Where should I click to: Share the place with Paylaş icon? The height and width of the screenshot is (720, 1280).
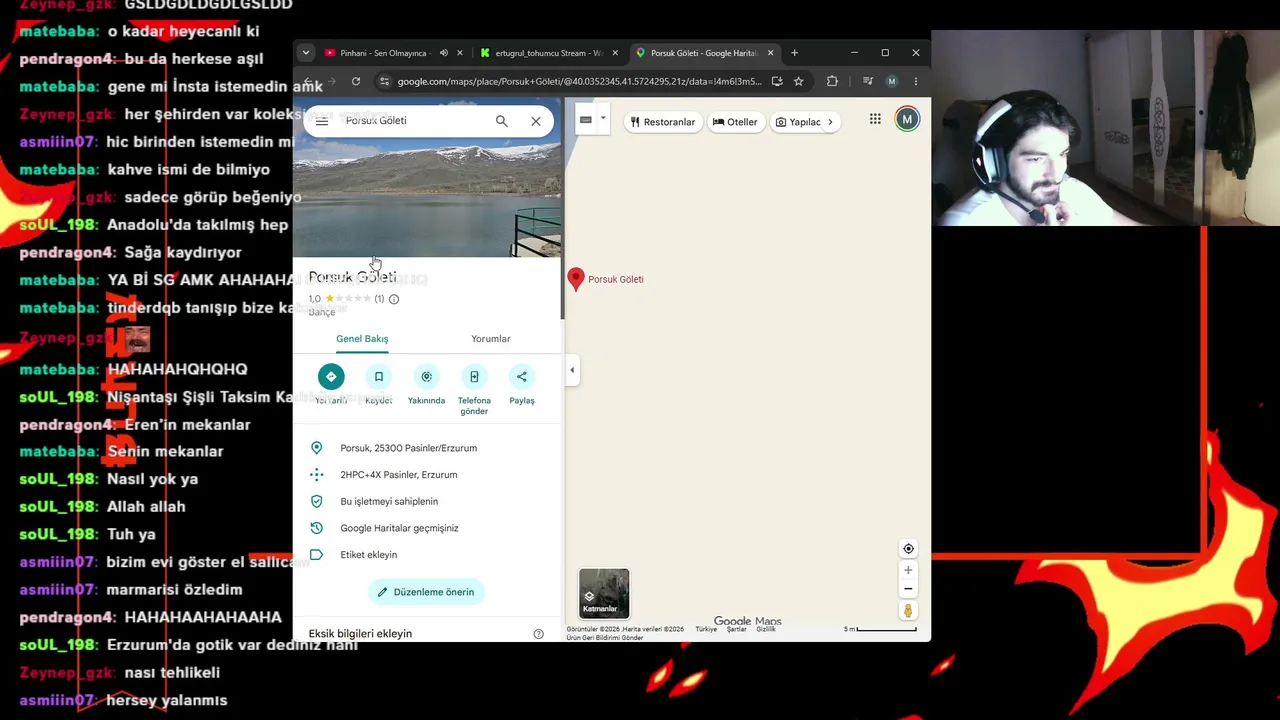522,377
